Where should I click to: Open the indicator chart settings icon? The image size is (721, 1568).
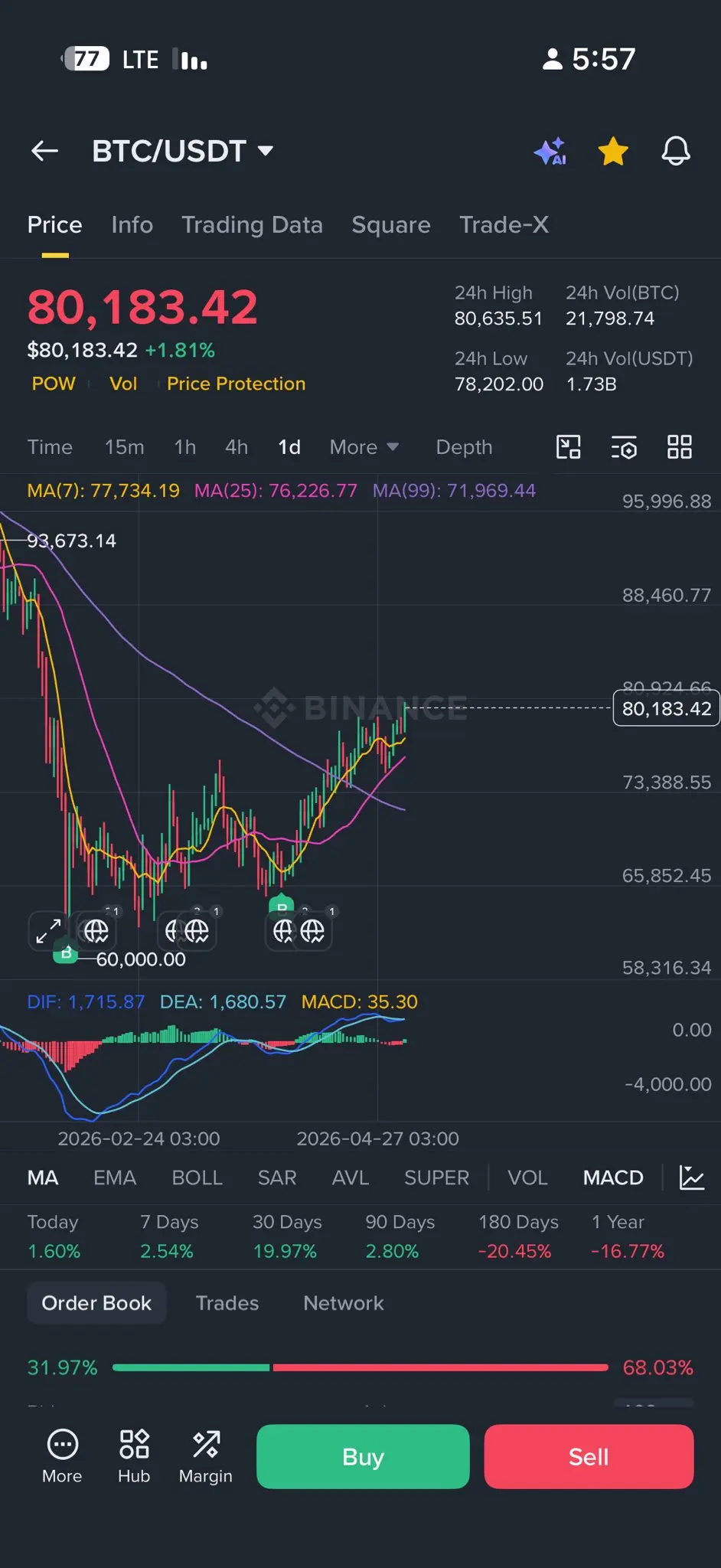(x=692, y=1178)
